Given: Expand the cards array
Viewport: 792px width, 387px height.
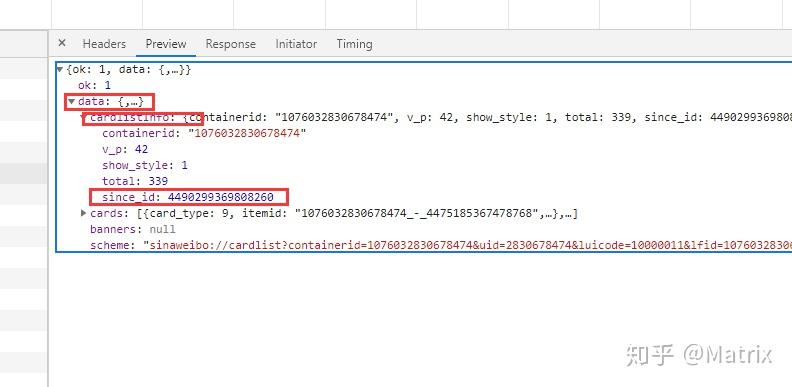Looking at the screenshot, I should coord(84,213).
